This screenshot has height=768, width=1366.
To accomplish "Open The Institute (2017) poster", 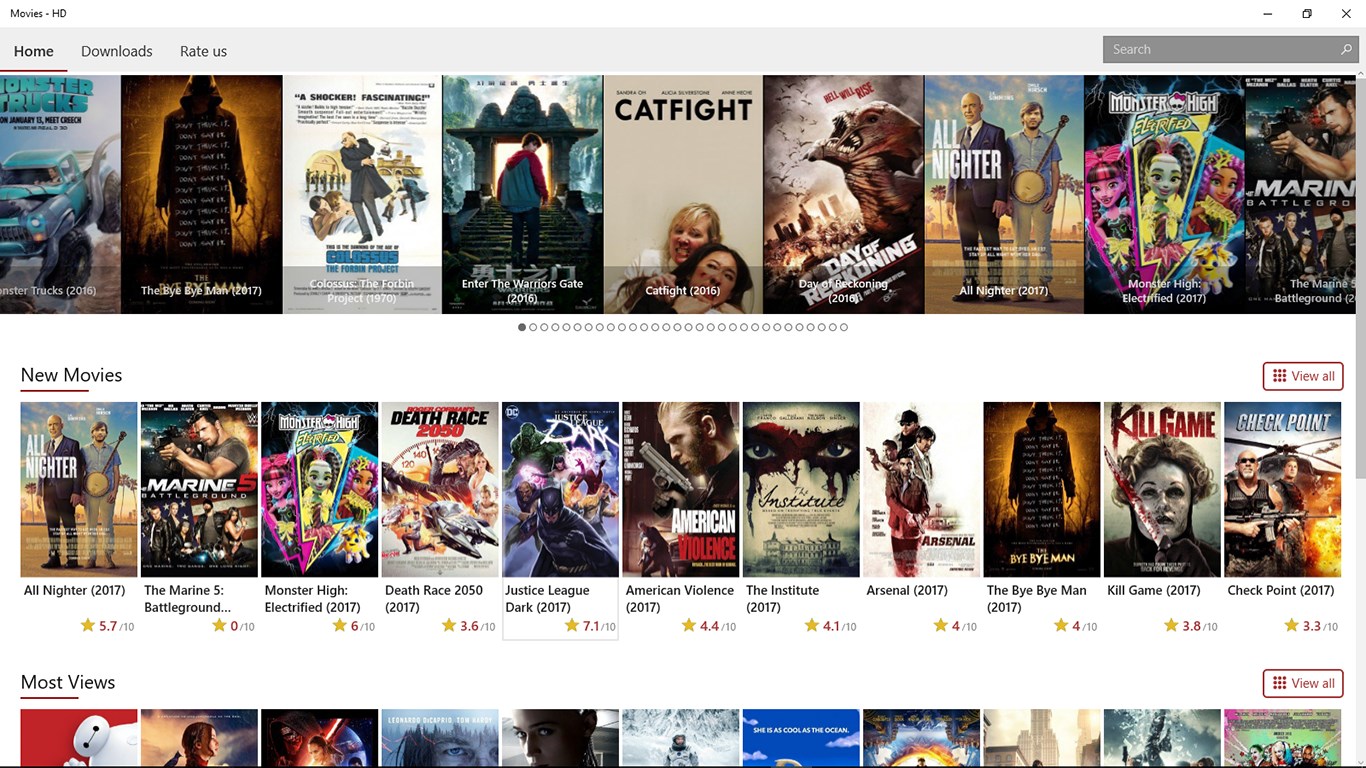I will pos(800,489).
